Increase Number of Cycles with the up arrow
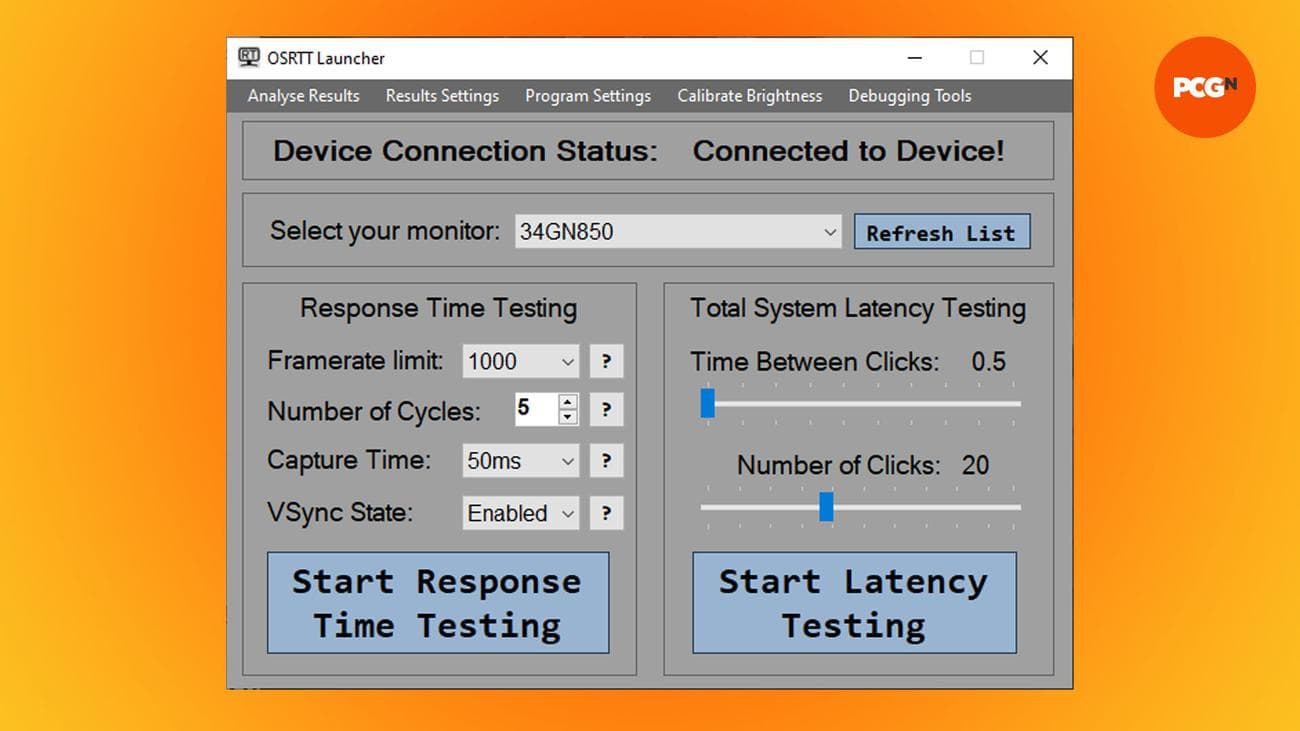1300x731 pixels. pos(568,403)
